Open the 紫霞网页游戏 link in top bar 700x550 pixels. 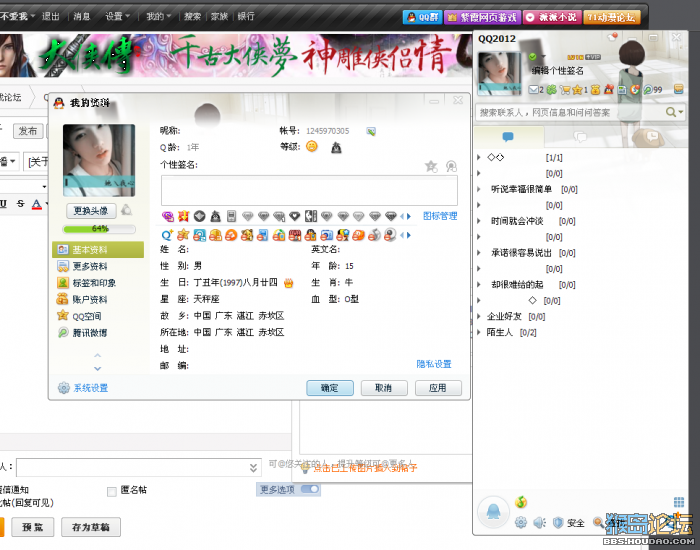tap(482, 17)
